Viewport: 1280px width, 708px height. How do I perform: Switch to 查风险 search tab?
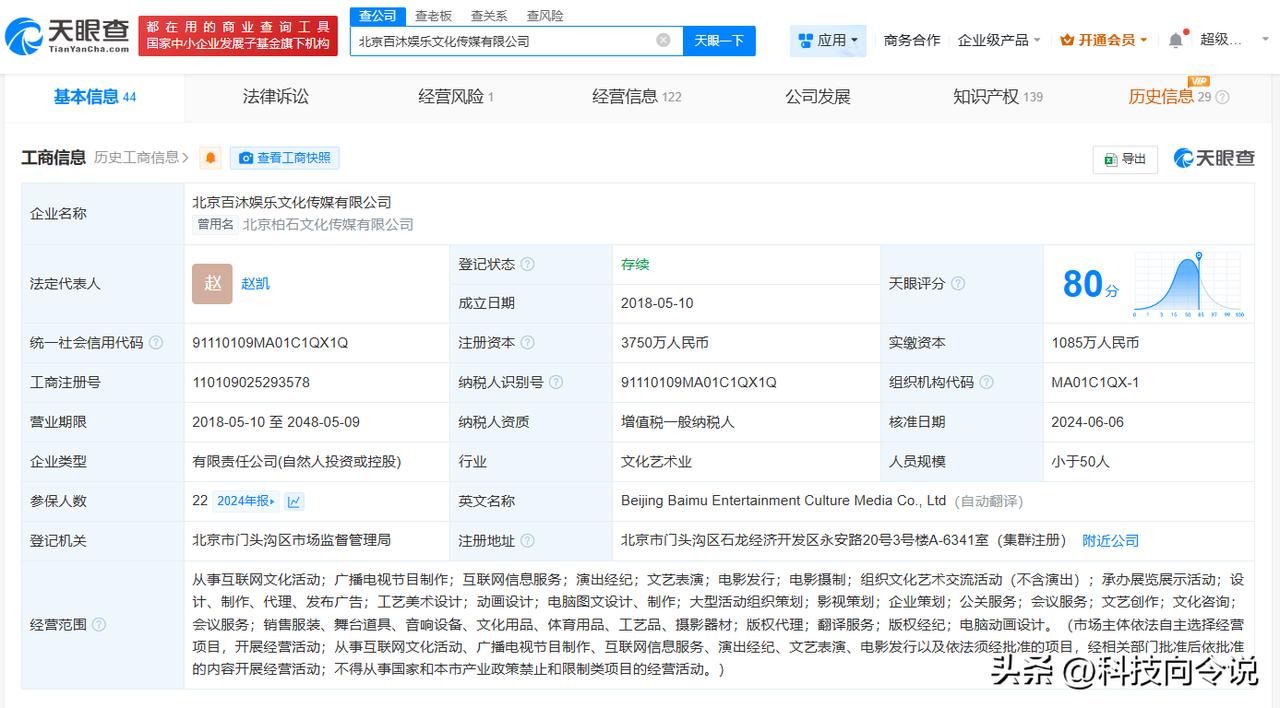point(545,16)
